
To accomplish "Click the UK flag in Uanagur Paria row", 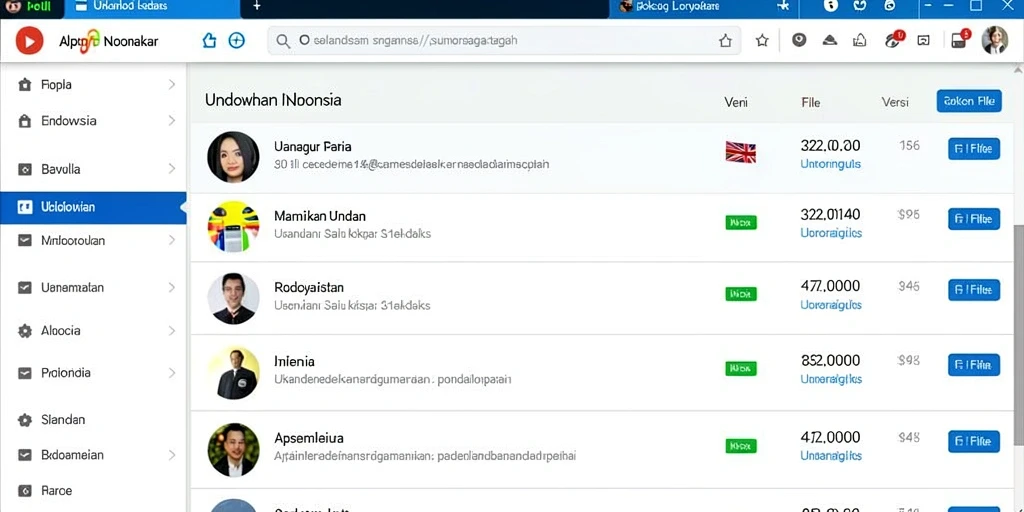I will coord(741,153).
